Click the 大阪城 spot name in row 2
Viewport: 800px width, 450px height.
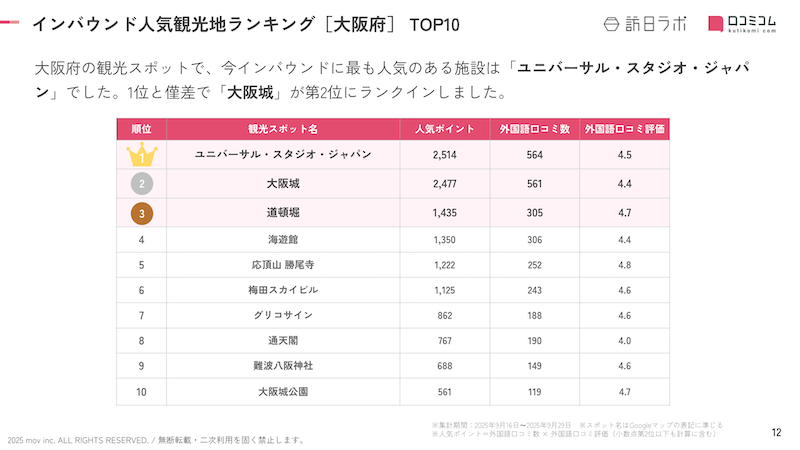click(x=283, y=184)
